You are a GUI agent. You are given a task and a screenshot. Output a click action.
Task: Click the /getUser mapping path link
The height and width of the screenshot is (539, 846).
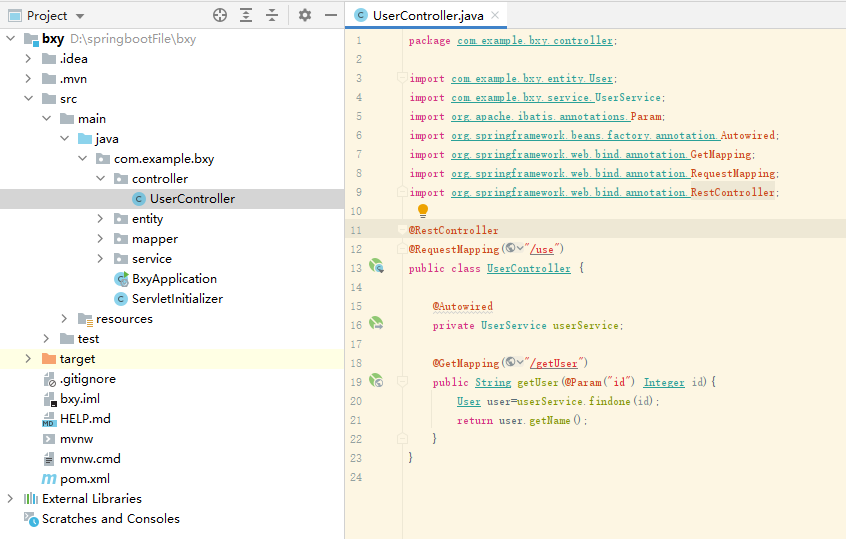coord(554,363)
